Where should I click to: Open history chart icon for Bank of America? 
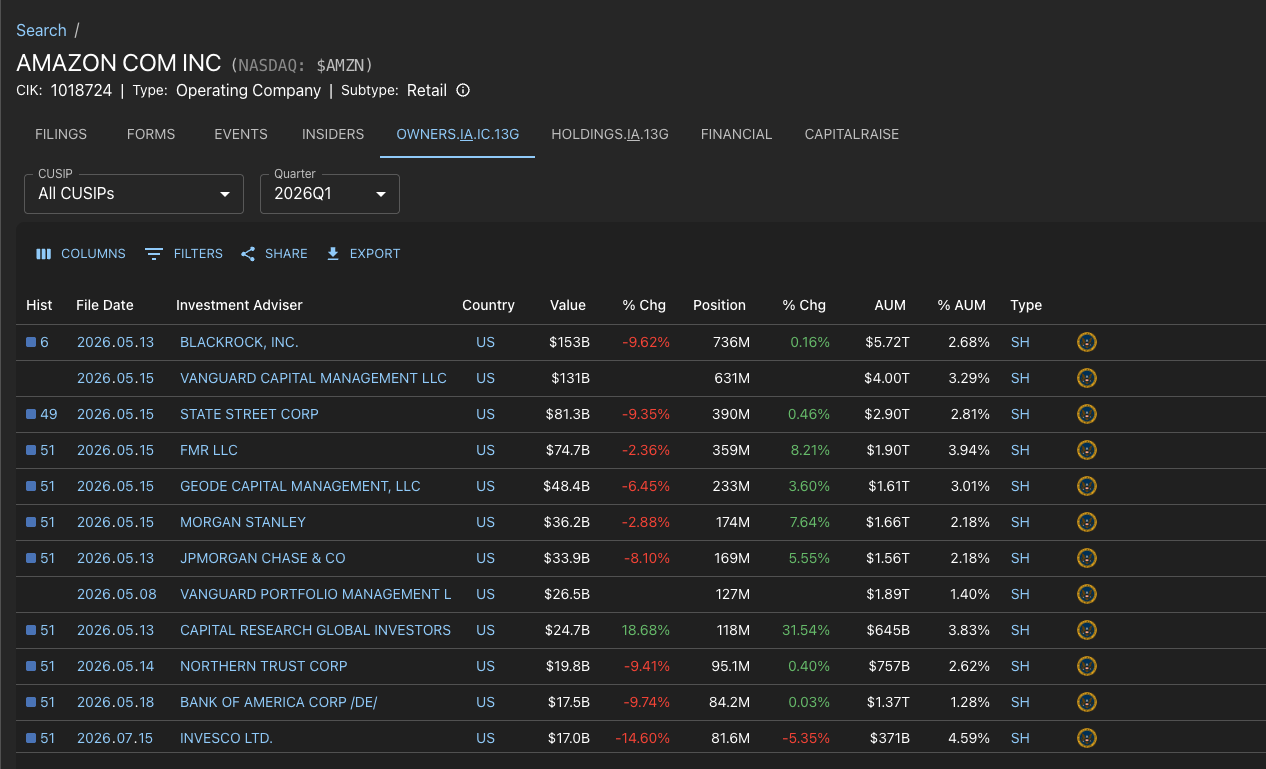click(x=31, y=702)
